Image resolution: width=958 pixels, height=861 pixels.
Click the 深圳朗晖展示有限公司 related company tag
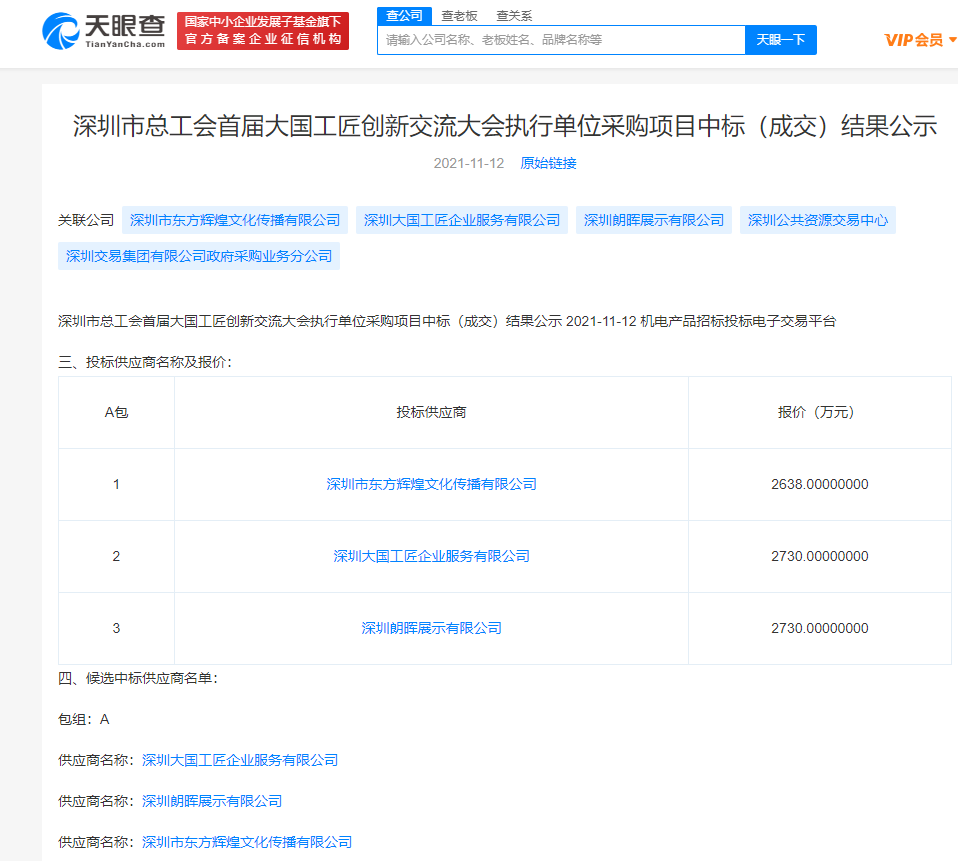point(654,220)
